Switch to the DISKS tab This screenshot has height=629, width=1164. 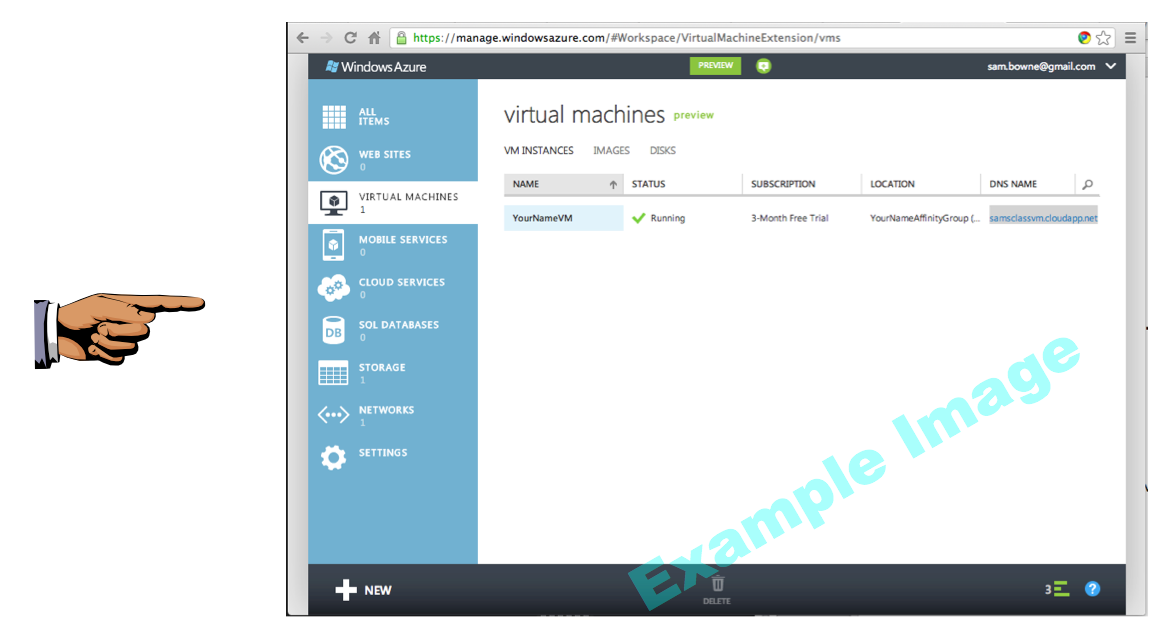pos(662,150)
